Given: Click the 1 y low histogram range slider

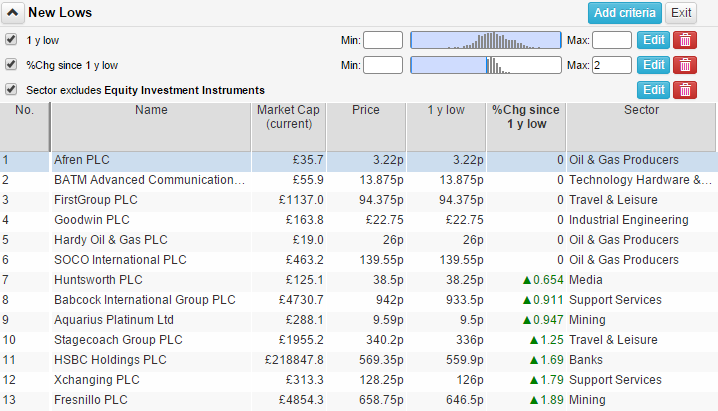Looking at the screenshot, I should point(486,40).
